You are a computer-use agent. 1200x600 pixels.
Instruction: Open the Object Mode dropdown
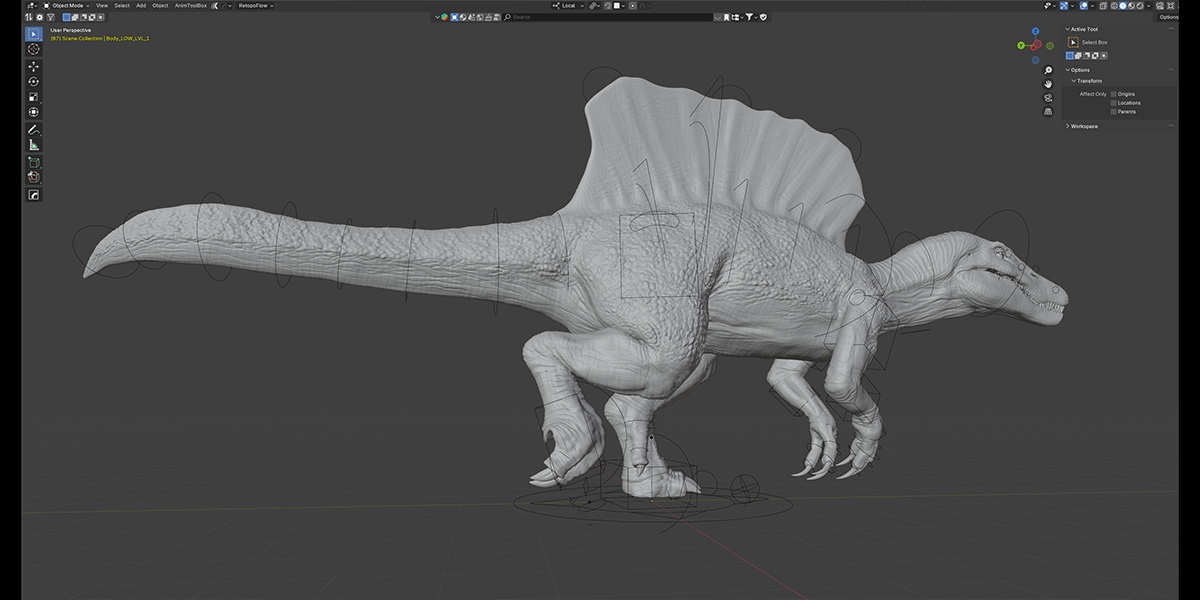point(66,5)
